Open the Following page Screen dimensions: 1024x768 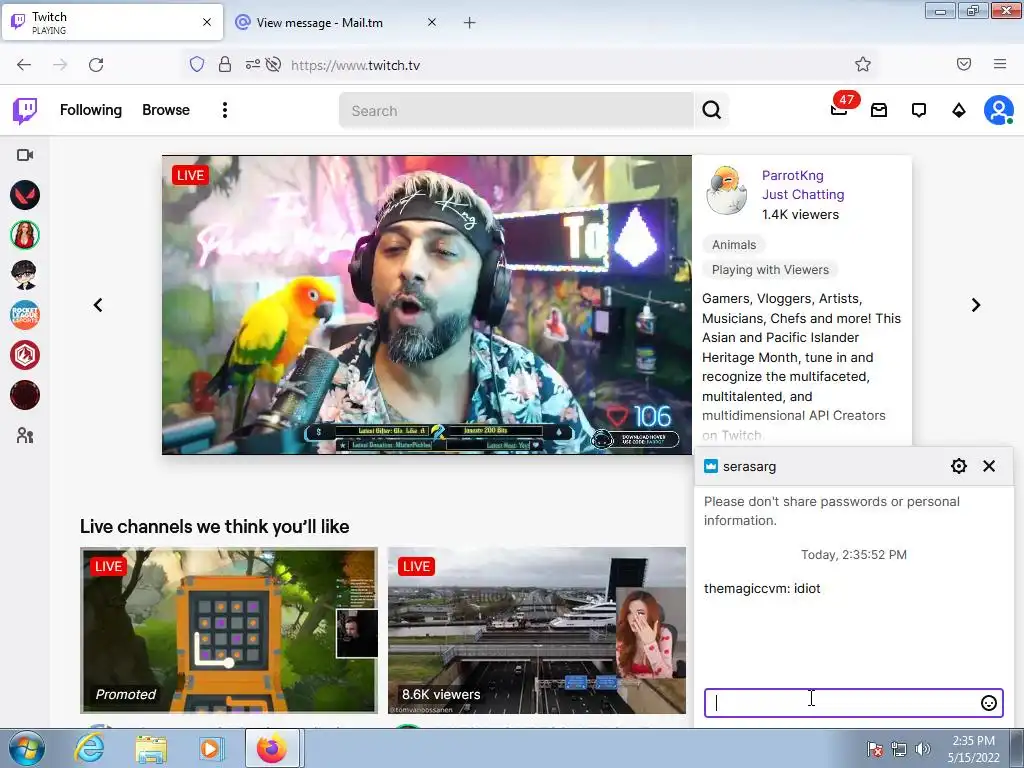[x=91, y=110]
